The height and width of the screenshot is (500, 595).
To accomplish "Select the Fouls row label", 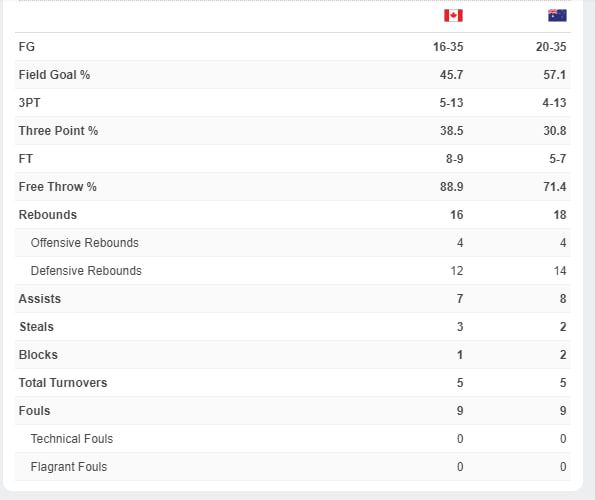I will (35, 411).
